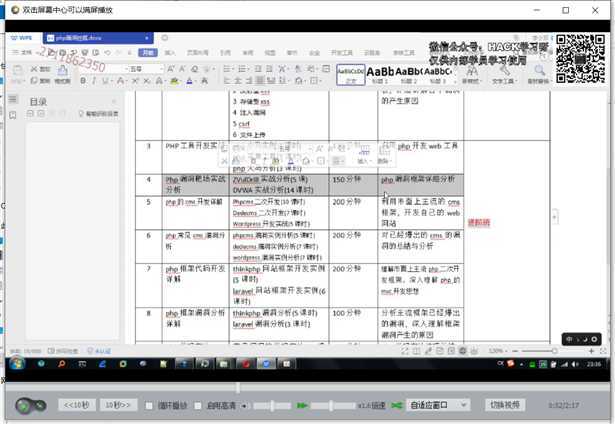Open the 文件 menu in WPS
Viewport: 615px width, 424px height.
pos(23,52)
